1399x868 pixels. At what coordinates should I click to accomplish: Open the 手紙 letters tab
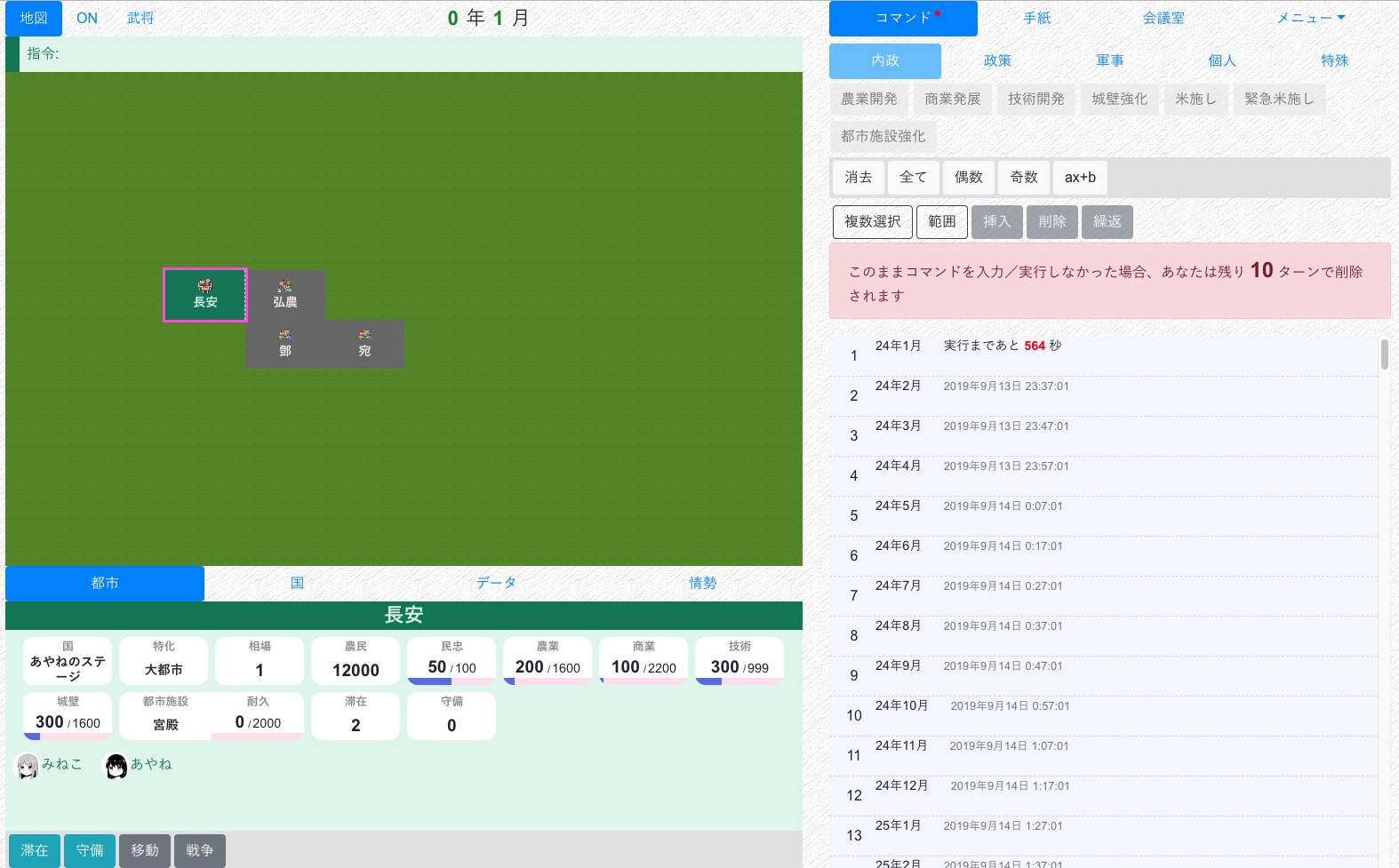tap(1036, 18)
